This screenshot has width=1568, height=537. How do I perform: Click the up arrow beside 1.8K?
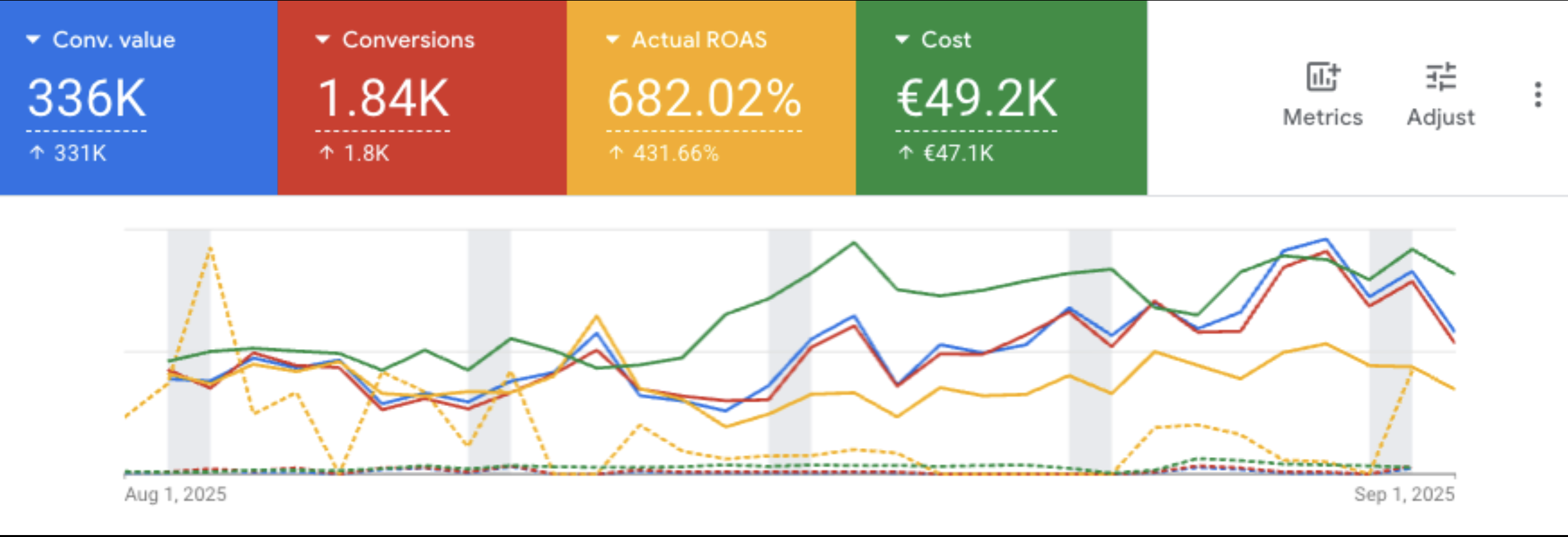(x=327, y=153)
